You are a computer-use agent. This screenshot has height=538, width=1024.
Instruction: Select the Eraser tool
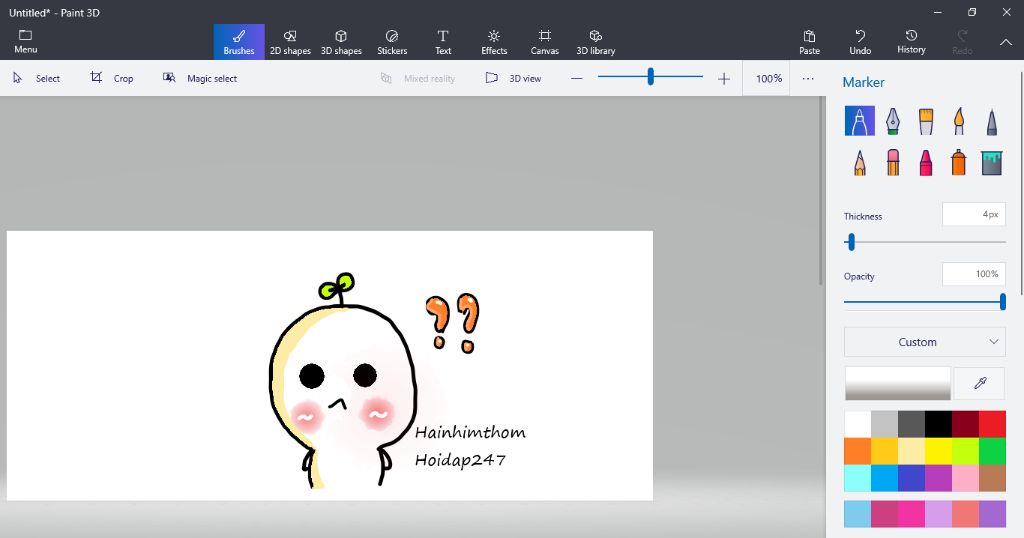tap(893, 162)
